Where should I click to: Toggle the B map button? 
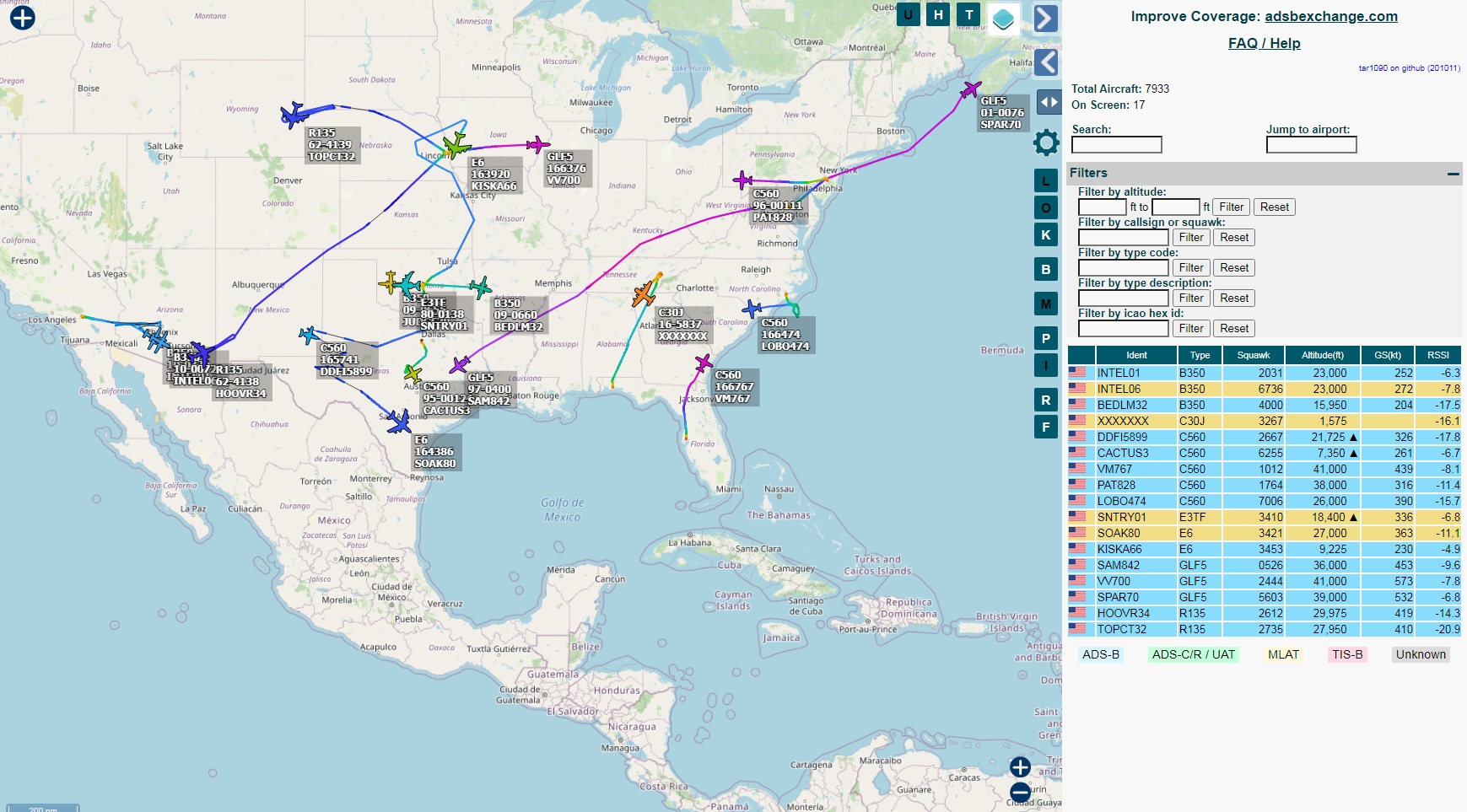click(x=1046, y=269)
